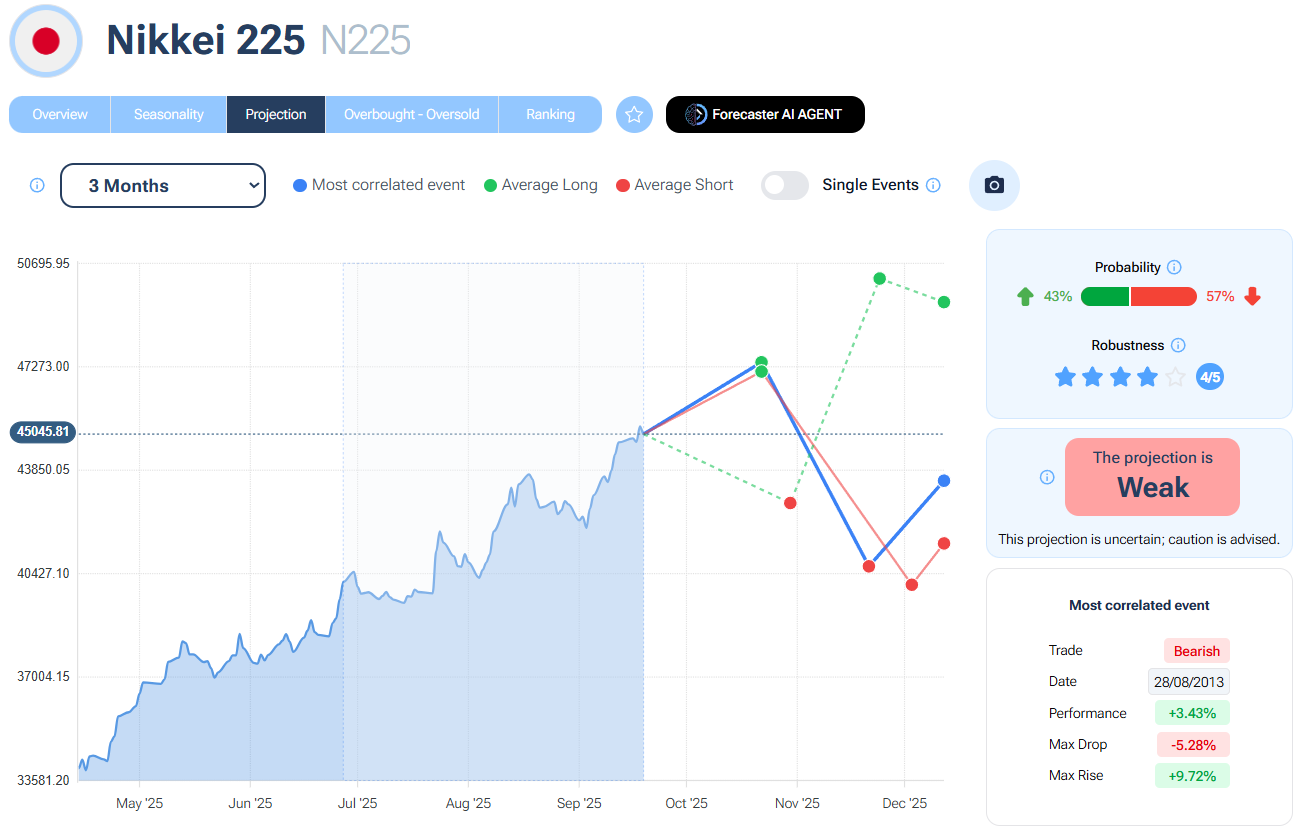Viewport: 1305px width, 834px height.
Task: Select the highest green Average Long point
Action: pos(880,278)
